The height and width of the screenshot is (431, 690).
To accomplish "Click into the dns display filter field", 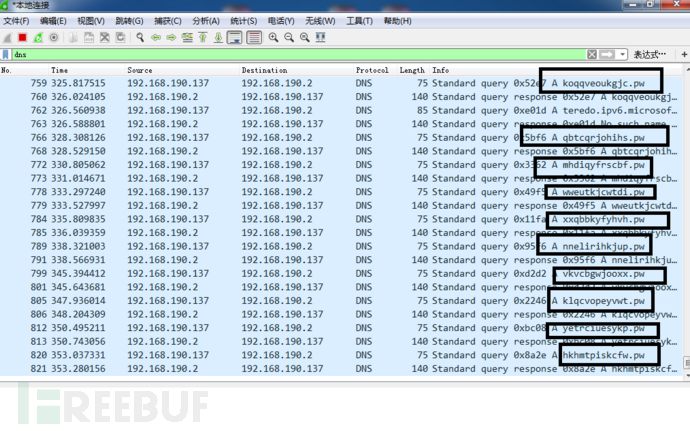I will (x=298, y=55).
